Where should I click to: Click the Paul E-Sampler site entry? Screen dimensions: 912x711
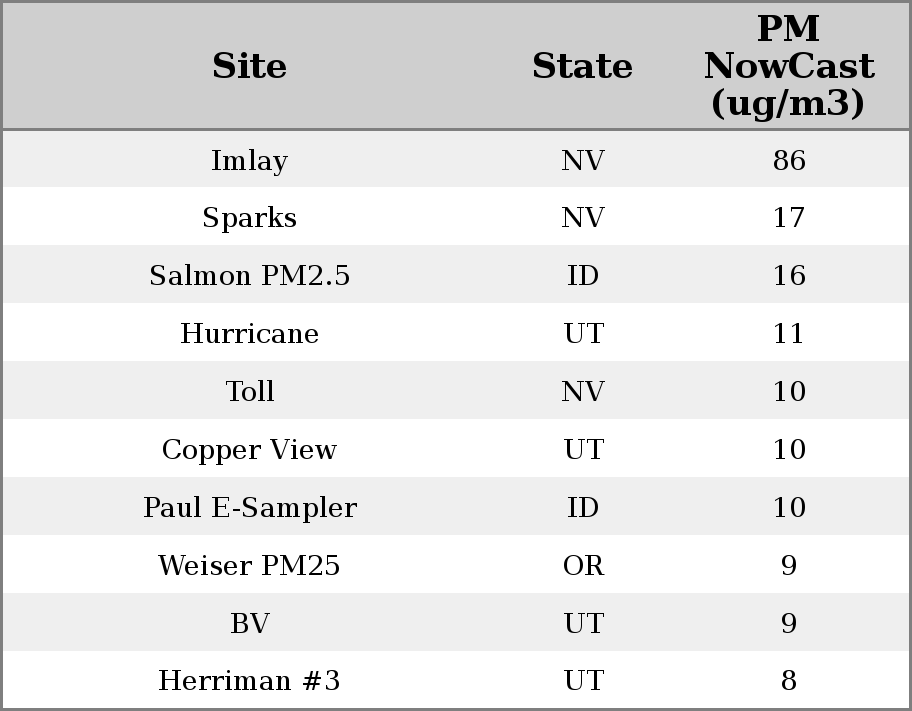249,507
